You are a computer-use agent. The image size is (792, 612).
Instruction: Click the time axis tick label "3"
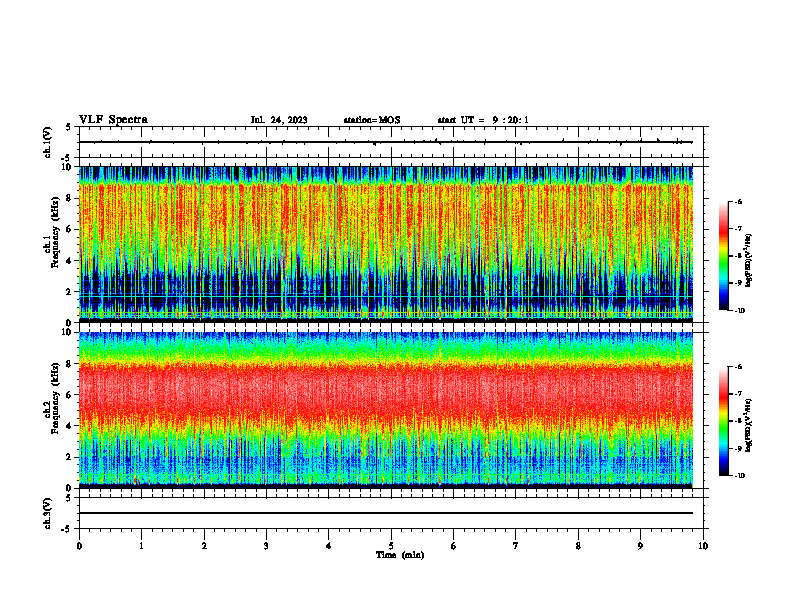(x=266, y=546)
